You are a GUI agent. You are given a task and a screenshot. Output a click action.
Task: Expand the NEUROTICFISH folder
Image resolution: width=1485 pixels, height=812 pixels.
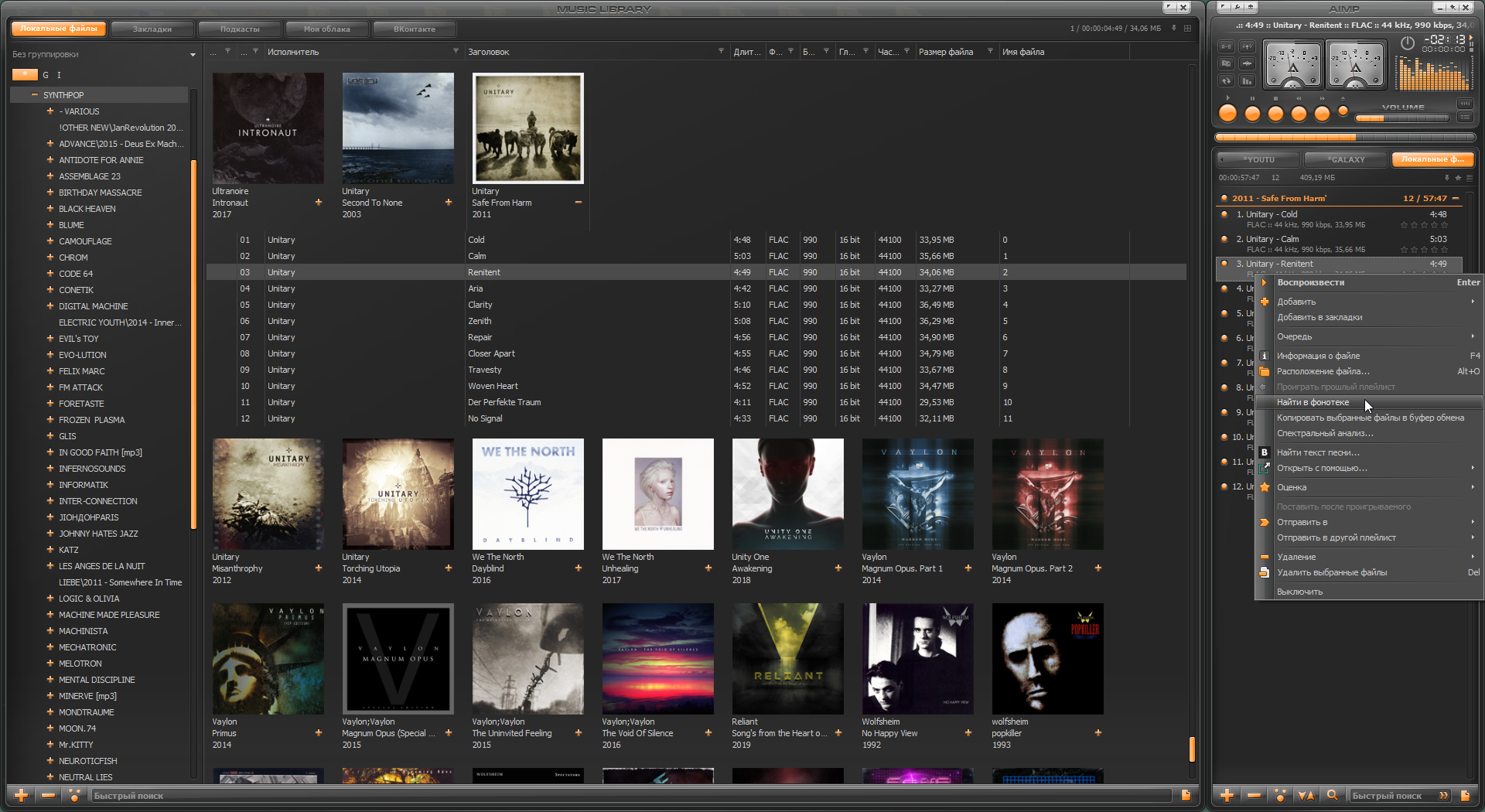click(x=50, y=761)
